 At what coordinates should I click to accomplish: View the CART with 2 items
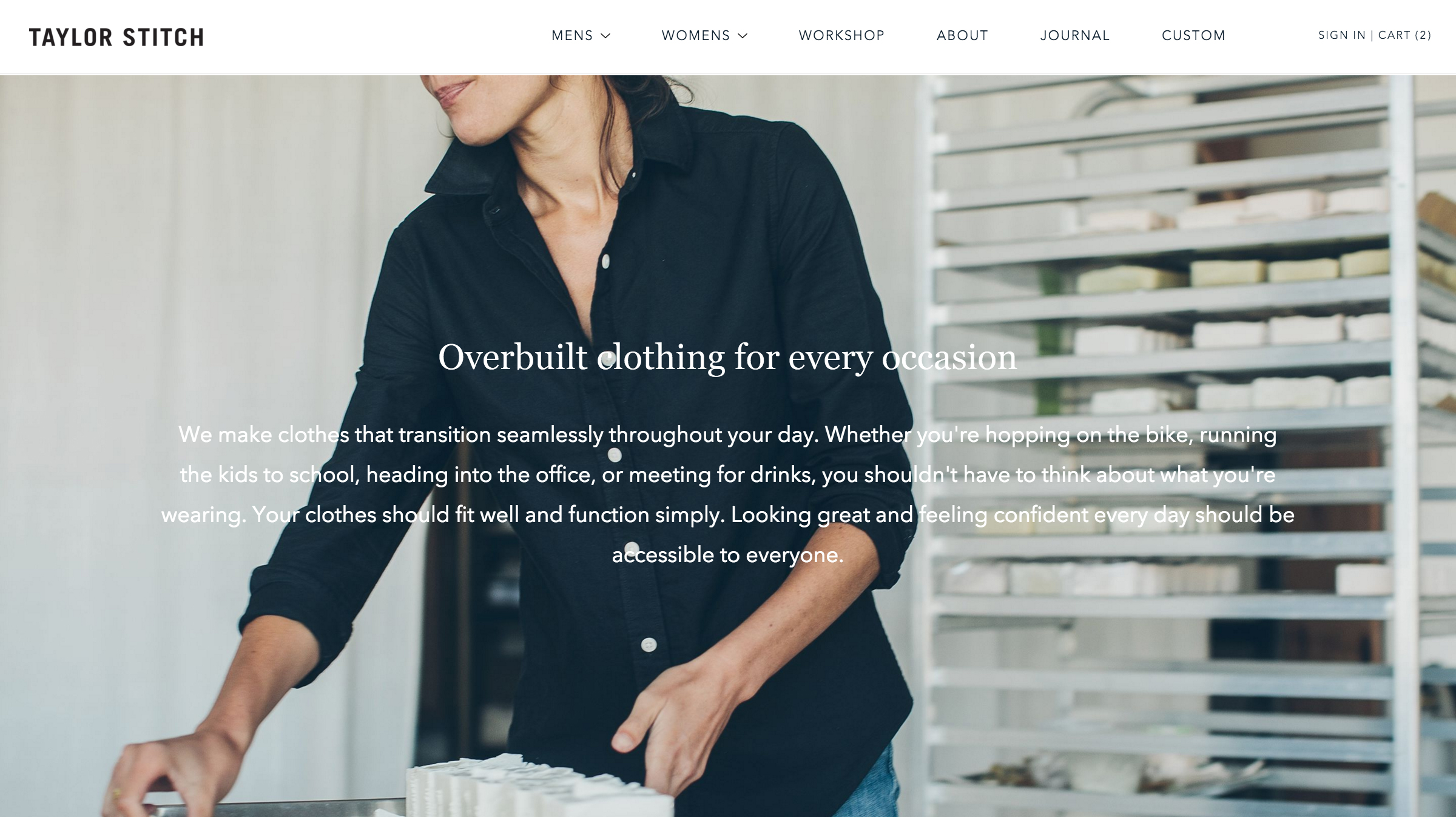1404,35
